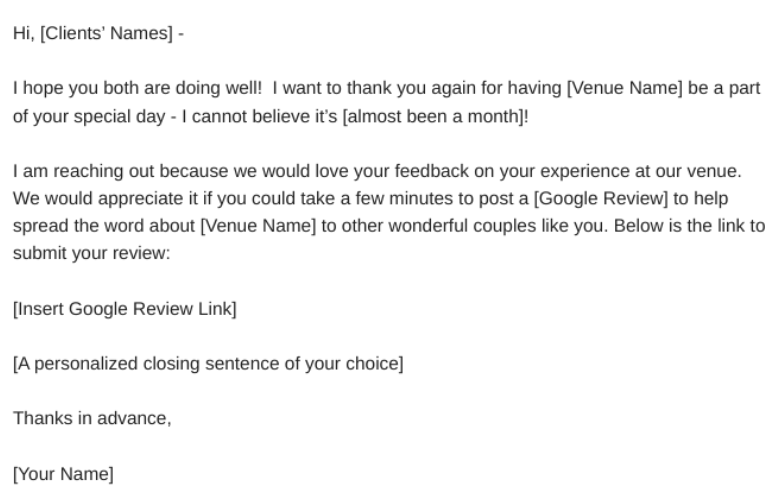
Task: Place cursor at the 'Hi,' greeting
Action: click(23, 33)
